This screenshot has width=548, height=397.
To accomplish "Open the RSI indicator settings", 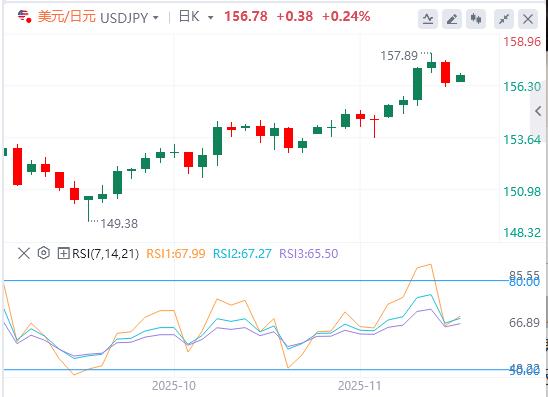I will (x=44, y=253).
